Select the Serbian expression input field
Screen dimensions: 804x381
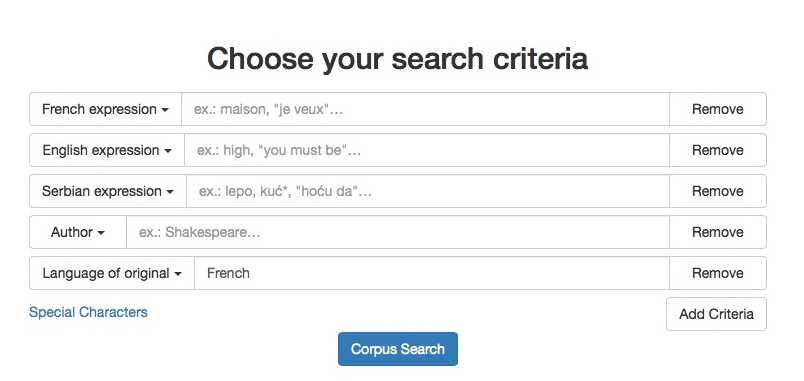(x=428, y=191)
